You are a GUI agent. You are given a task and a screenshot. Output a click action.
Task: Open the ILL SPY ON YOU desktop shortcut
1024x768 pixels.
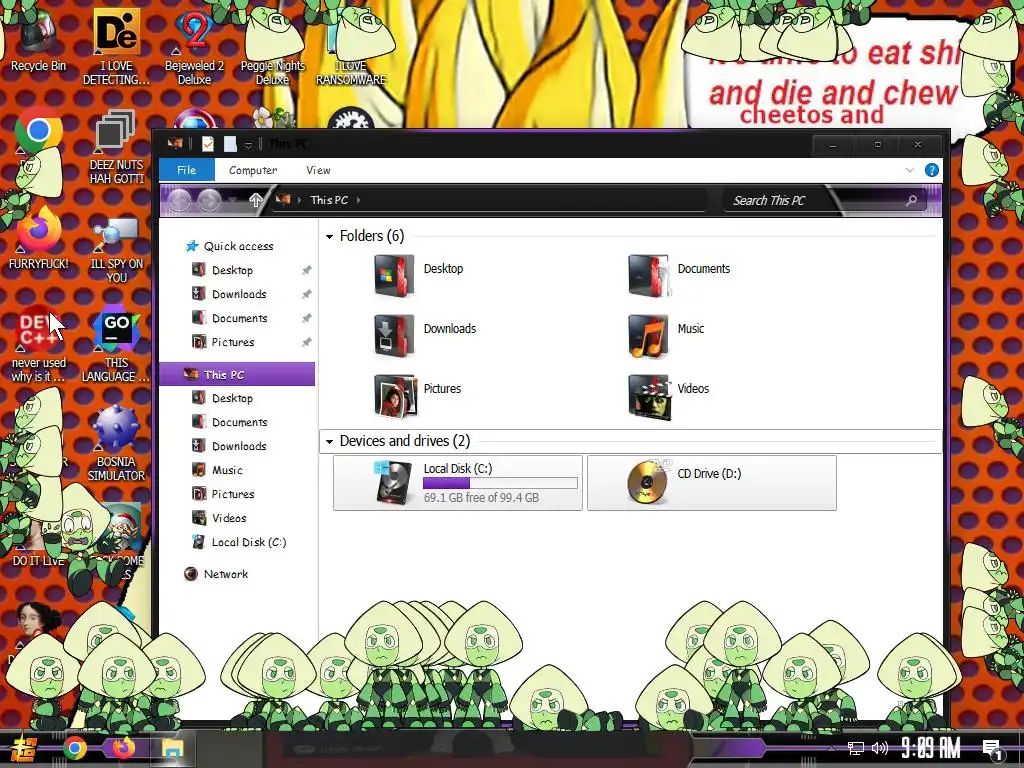point(116,249)
